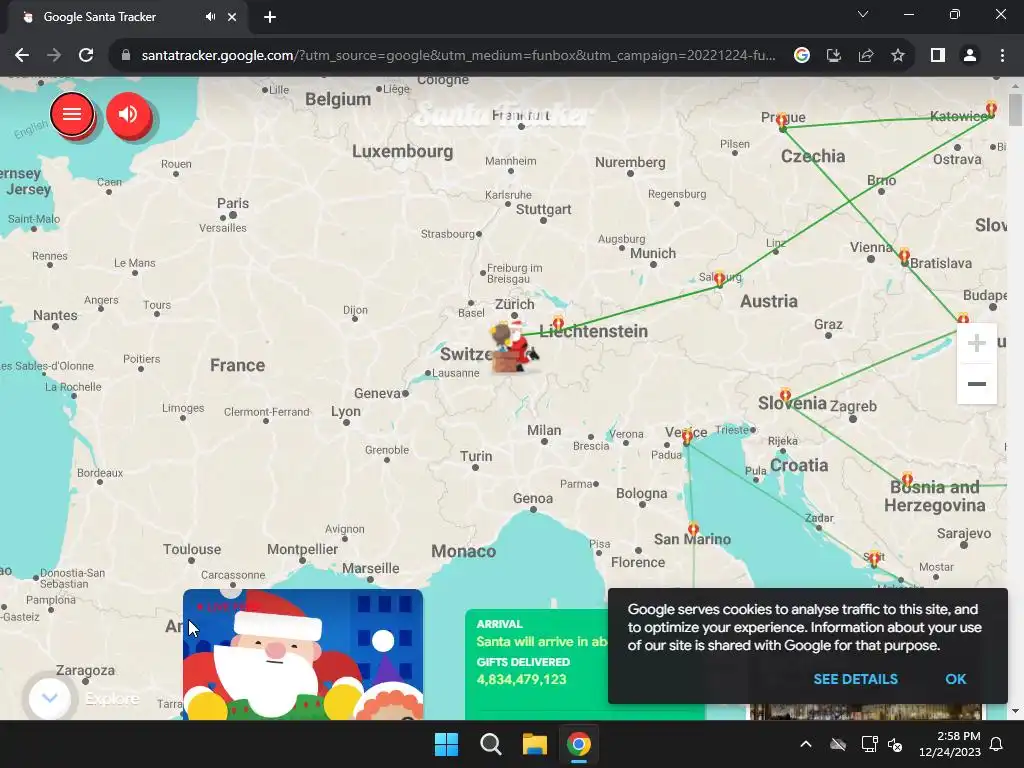Click the gift marker in Slovenia
Viewport: 1024px width, 768px height.
pyautogui.click(x=785, y=396)
